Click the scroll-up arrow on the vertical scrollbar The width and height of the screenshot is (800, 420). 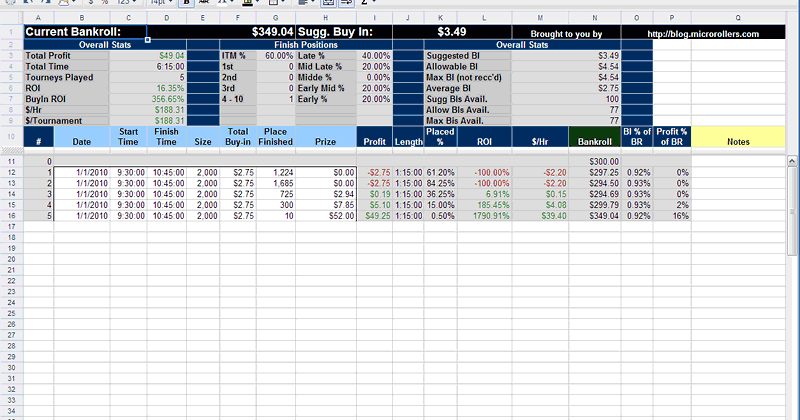click(792, 161)
